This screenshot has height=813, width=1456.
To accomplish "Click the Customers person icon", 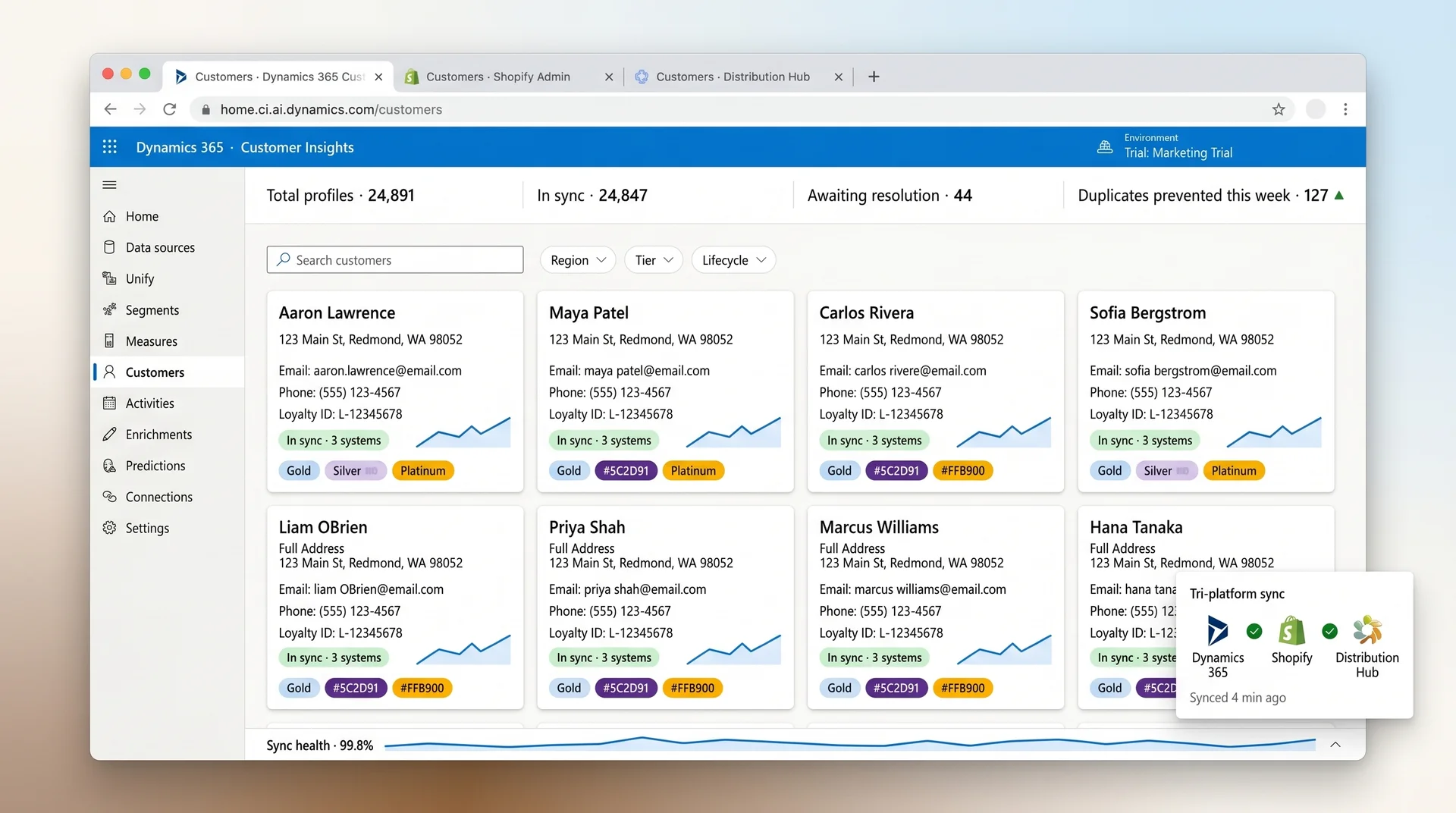I will [x=110, y=372].
